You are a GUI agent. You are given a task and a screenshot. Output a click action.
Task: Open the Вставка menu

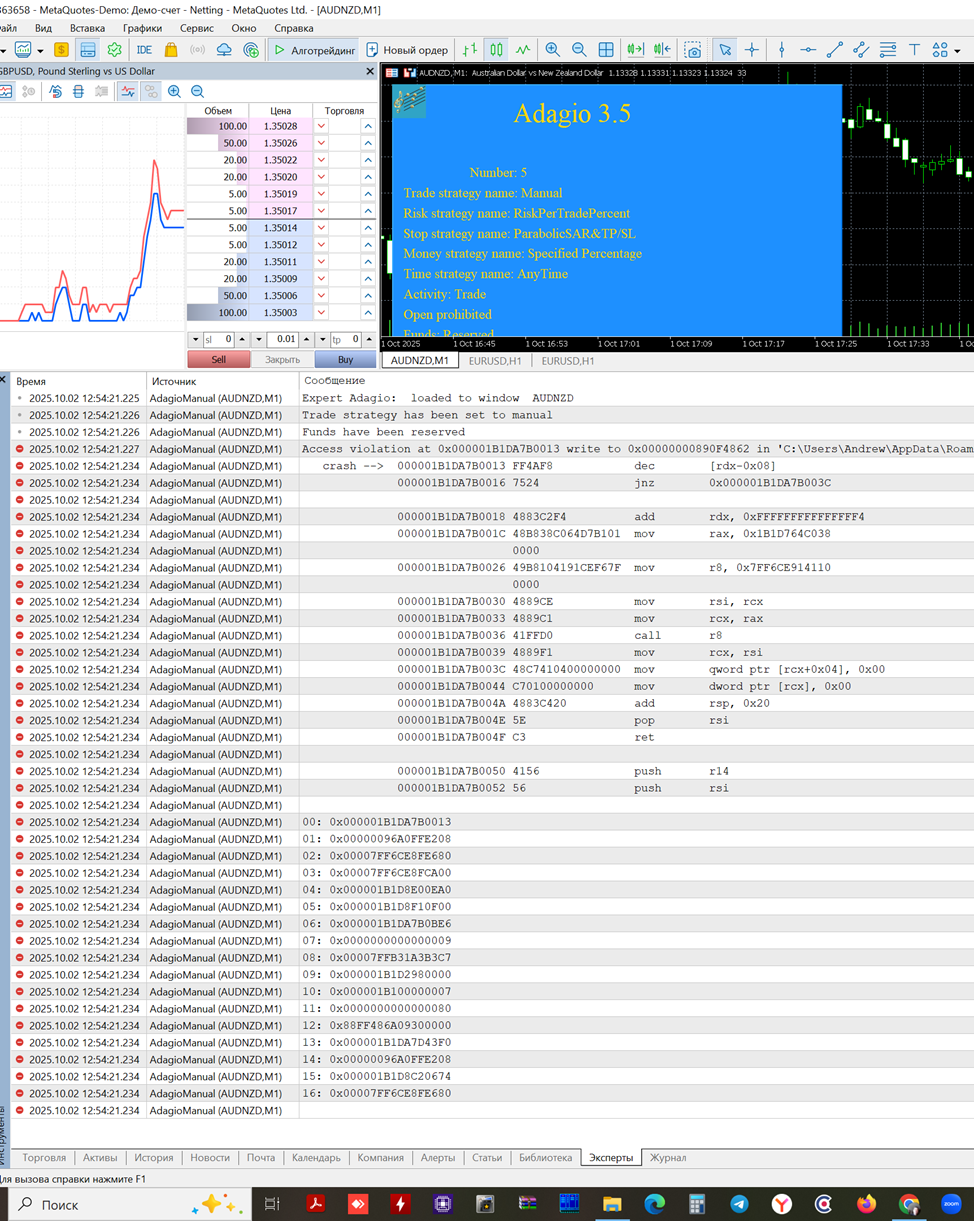[88, 28]
